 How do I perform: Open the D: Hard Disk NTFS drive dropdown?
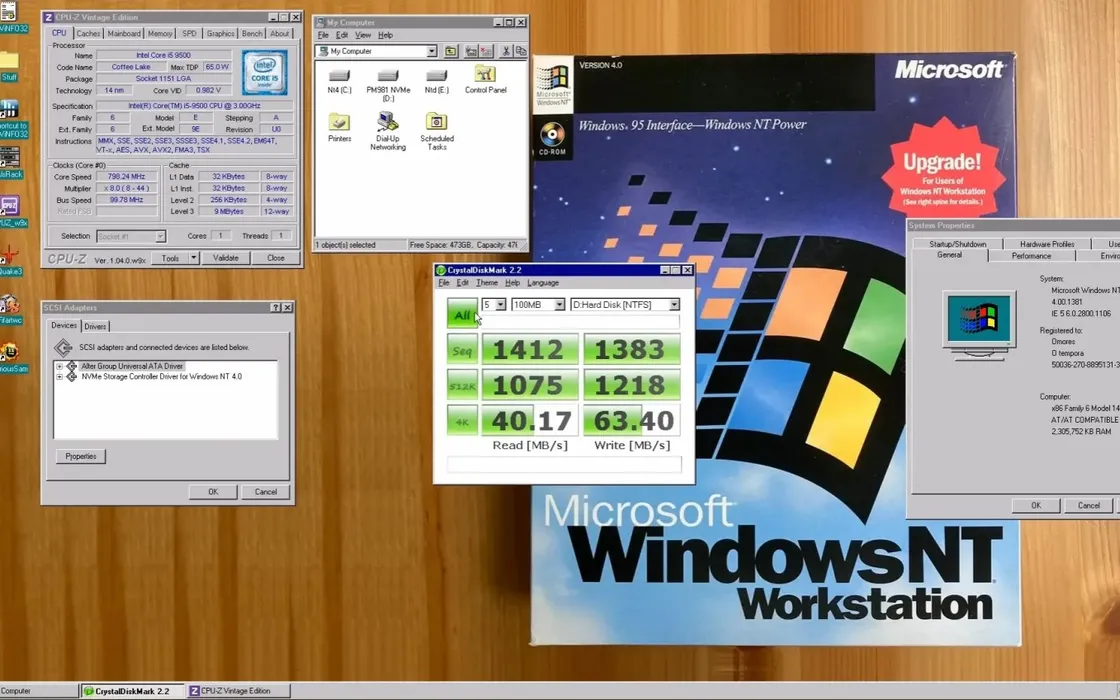pyautogui.click(x=676, y=303)
